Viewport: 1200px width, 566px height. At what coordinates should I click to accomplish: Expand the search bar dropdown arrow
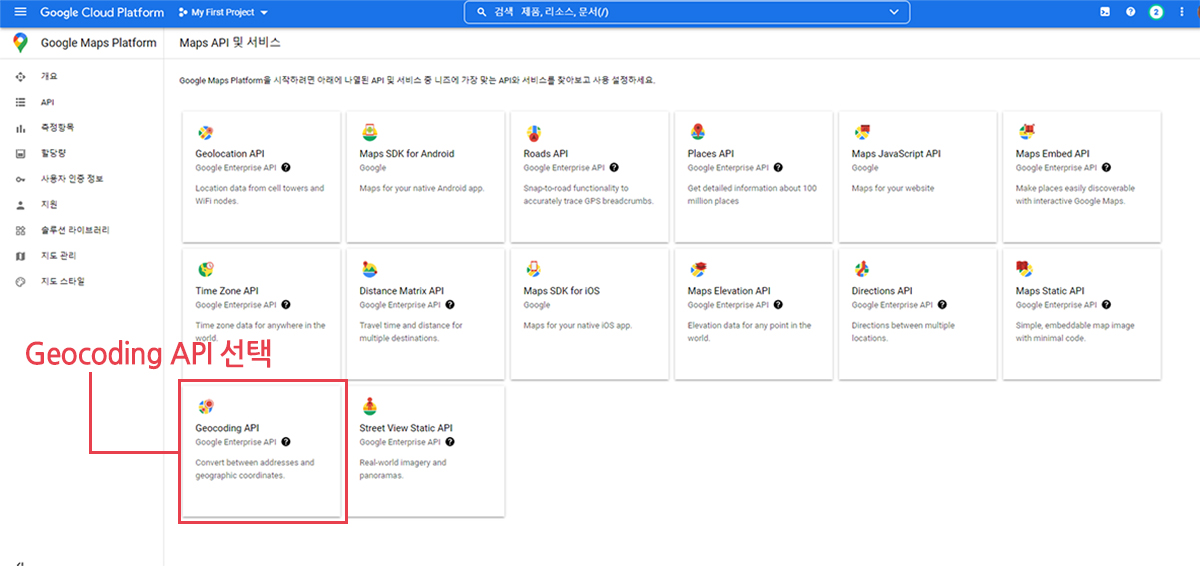pos(894,12)
